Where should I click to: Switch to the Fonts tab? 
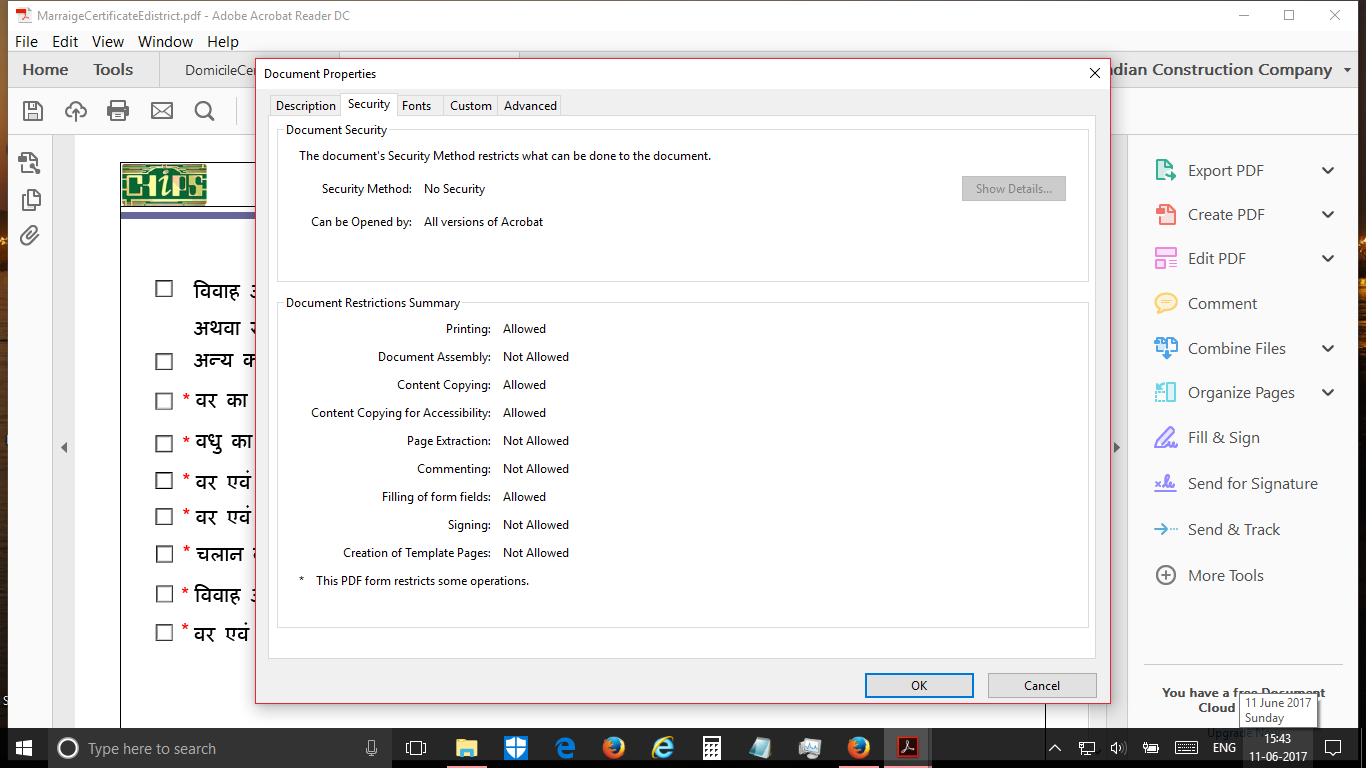pos(418,105)
